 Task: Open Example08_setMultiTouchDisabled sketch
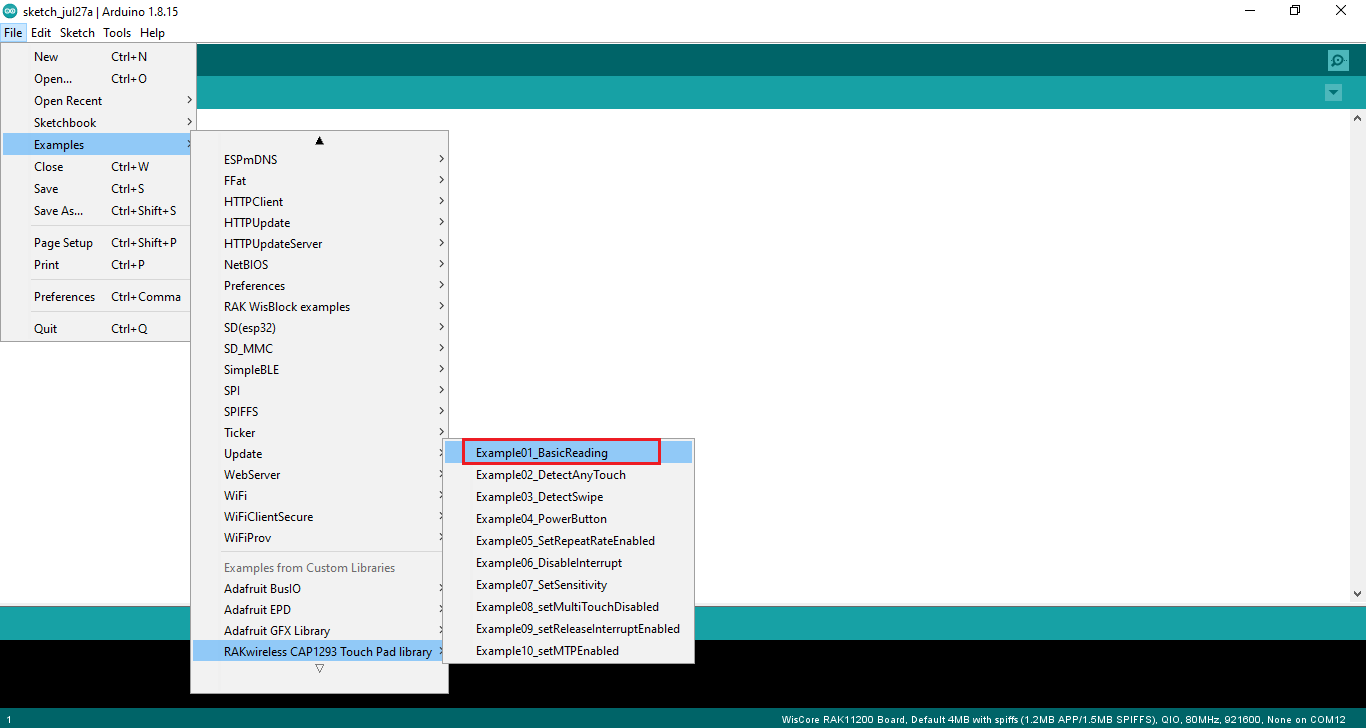click(x=568, y=607)
